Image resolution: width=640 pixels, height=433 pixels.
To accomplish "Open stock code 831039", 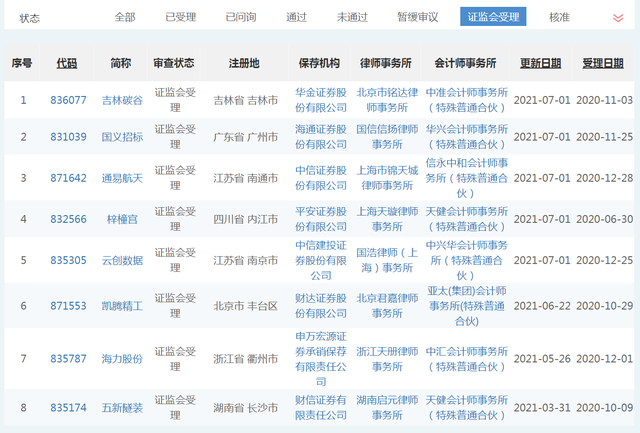I will [68, 137].
